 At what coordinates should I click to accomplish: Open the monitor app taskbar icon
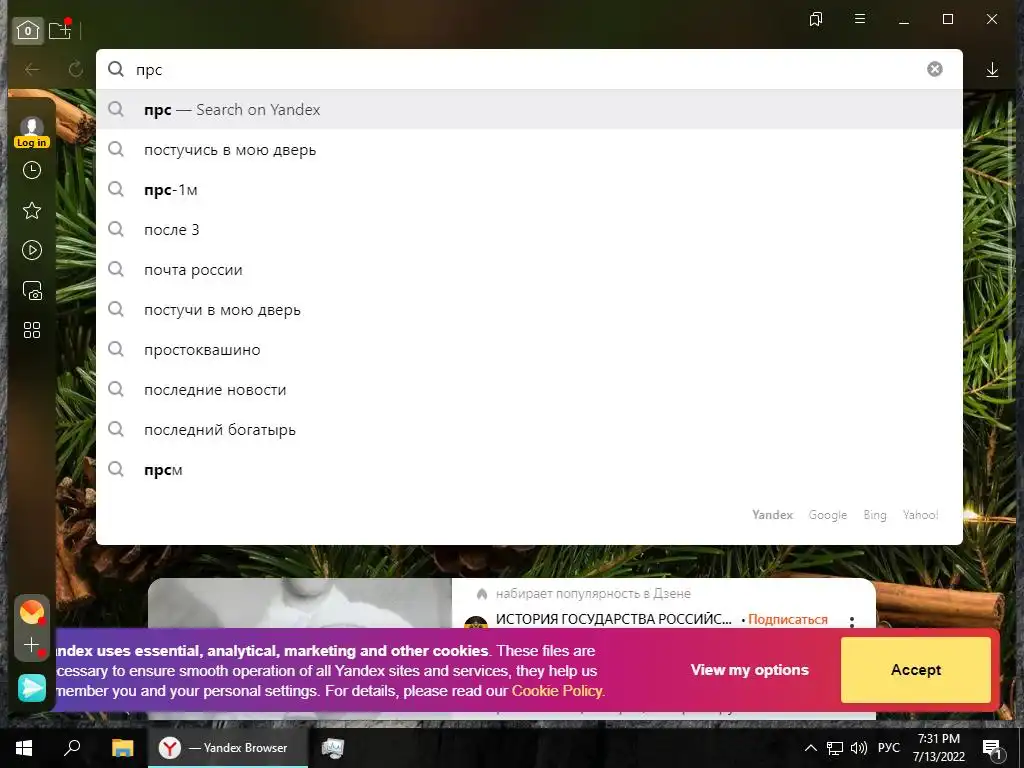(x=333, y=748)
